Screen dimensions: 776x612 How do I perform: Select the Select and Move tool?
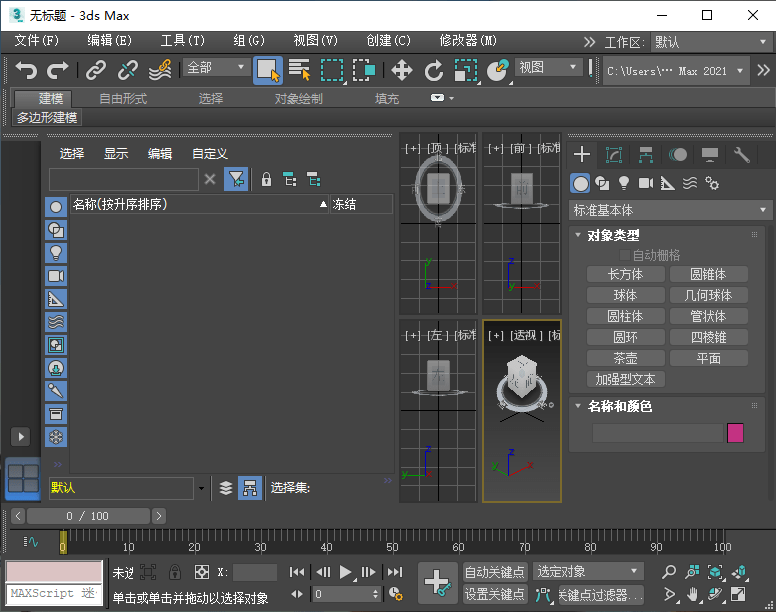(x=401, y=70)
